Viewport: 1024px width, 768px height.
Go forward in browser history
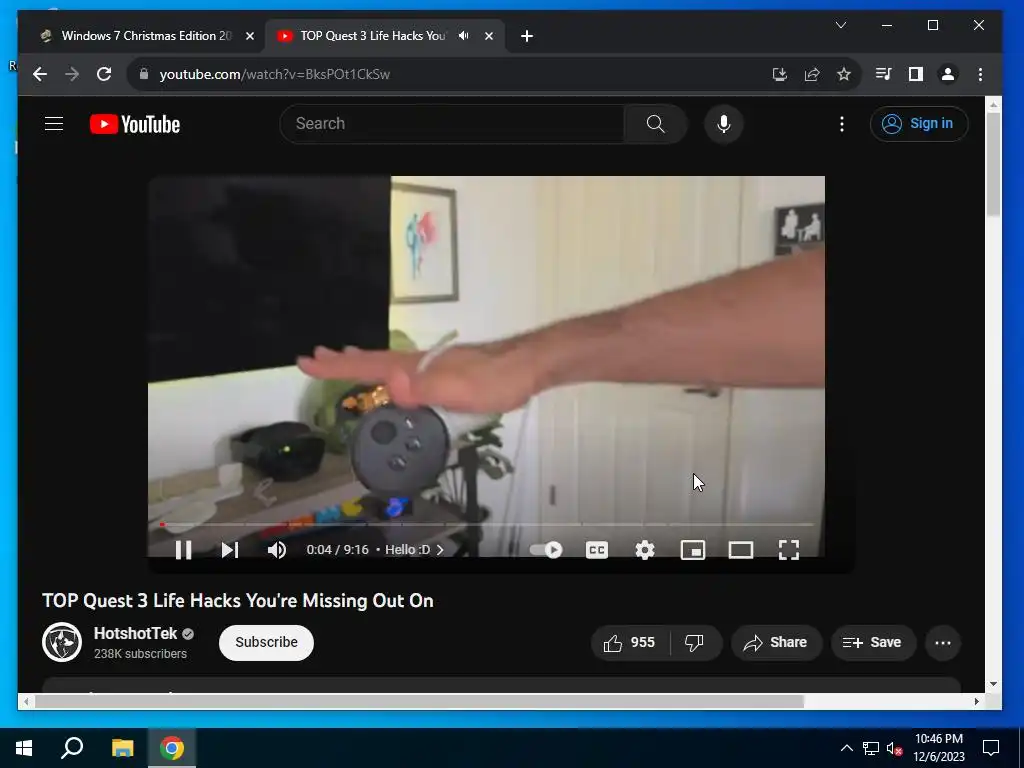[x=72, y=74]
